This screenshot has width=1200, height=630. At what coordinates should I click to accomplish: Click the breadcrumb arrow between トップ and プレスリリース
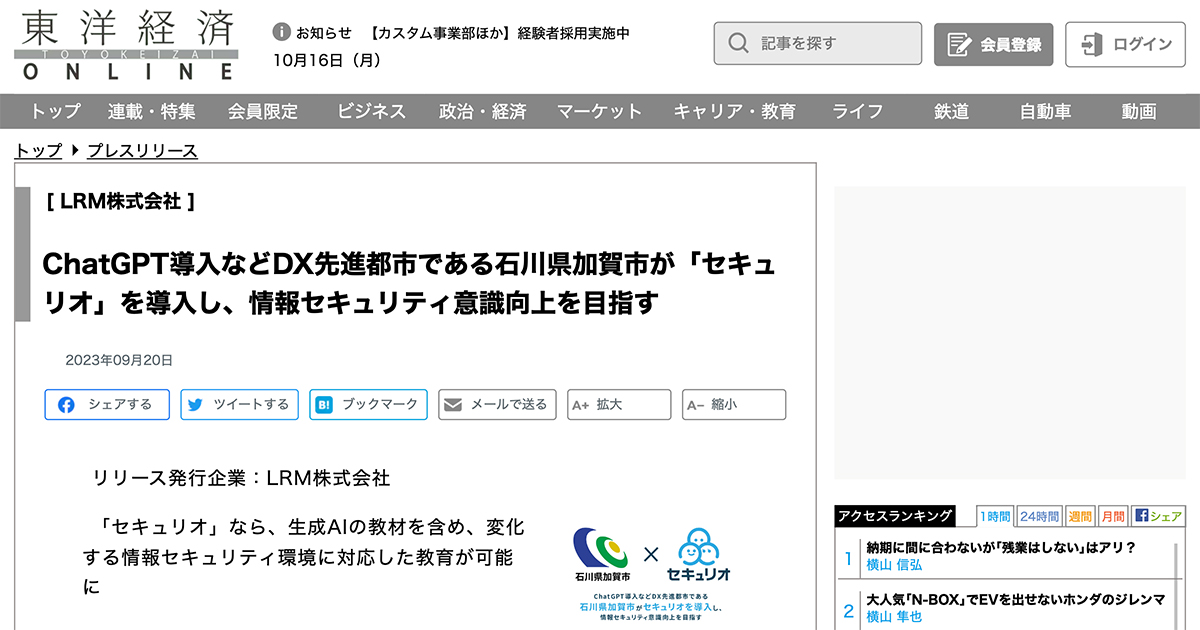click(x=75, y=151)
